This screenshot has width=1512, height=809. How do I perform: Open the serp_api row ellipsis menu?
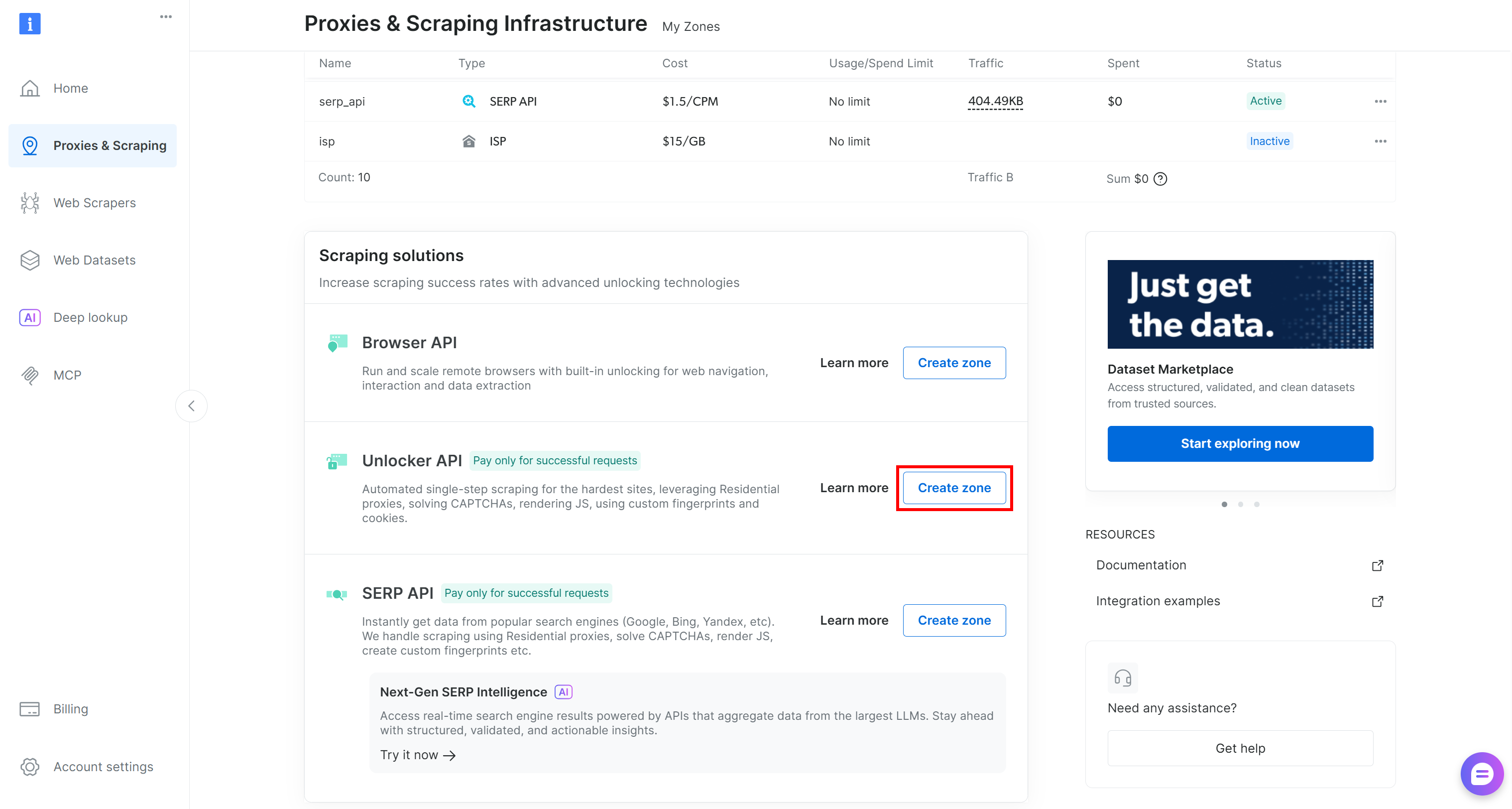1381,101
